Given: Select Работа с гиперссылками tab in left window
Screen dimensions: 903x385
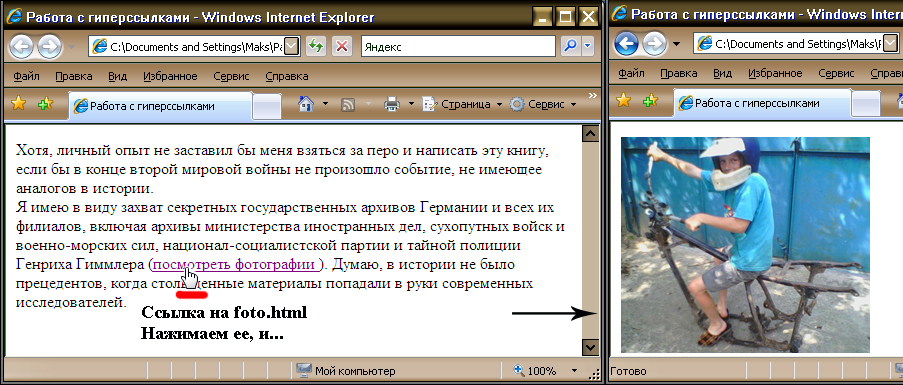Looking at the screenshot, I should (160, 106).
